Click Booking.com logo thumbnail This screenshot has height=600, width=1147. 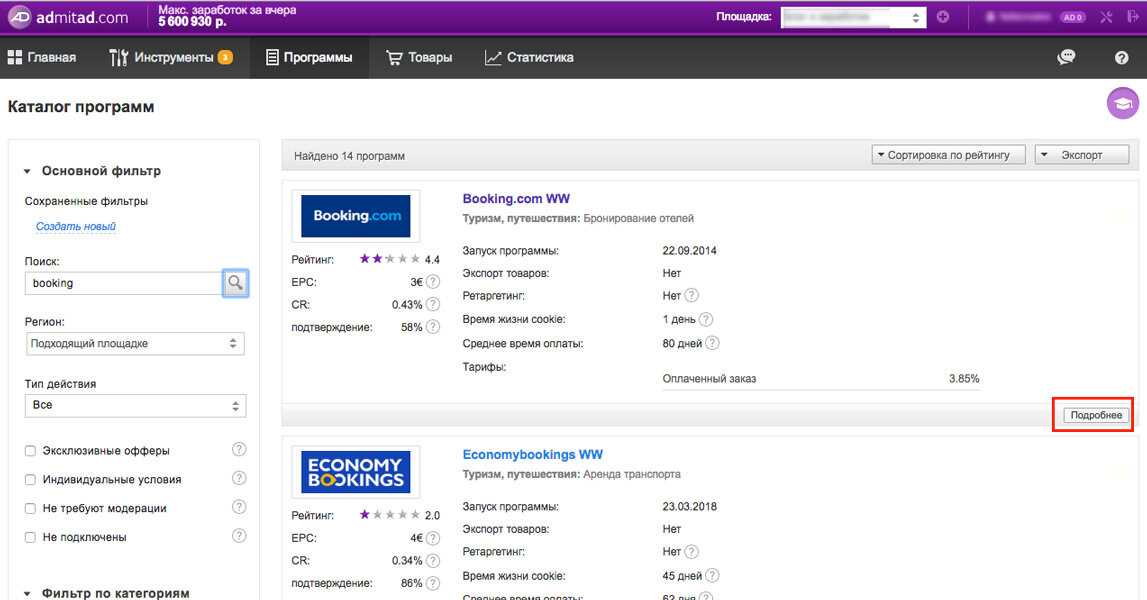tap(356, 216)
